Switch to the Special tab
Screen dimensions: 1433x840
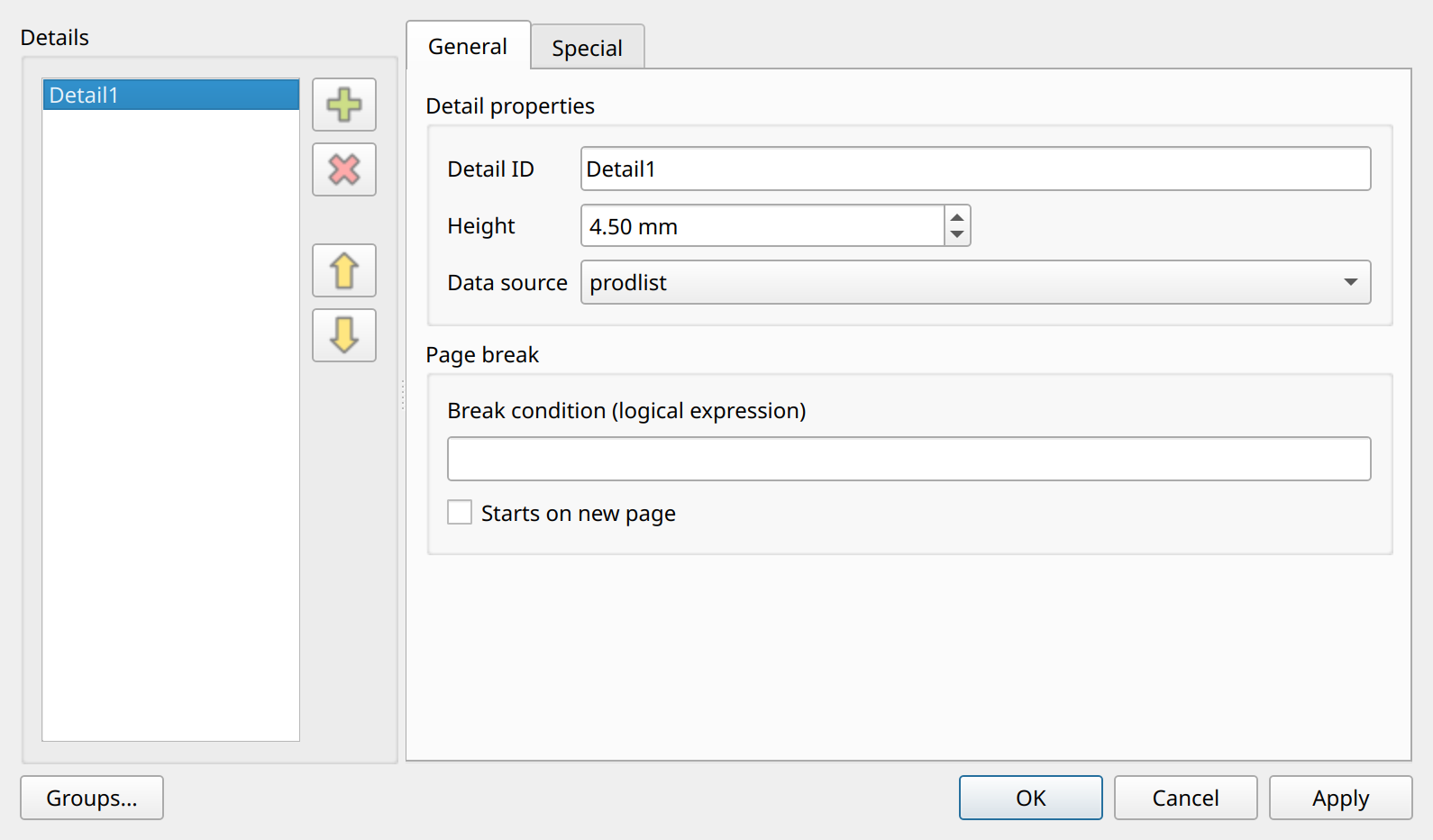tap(587, 48)
